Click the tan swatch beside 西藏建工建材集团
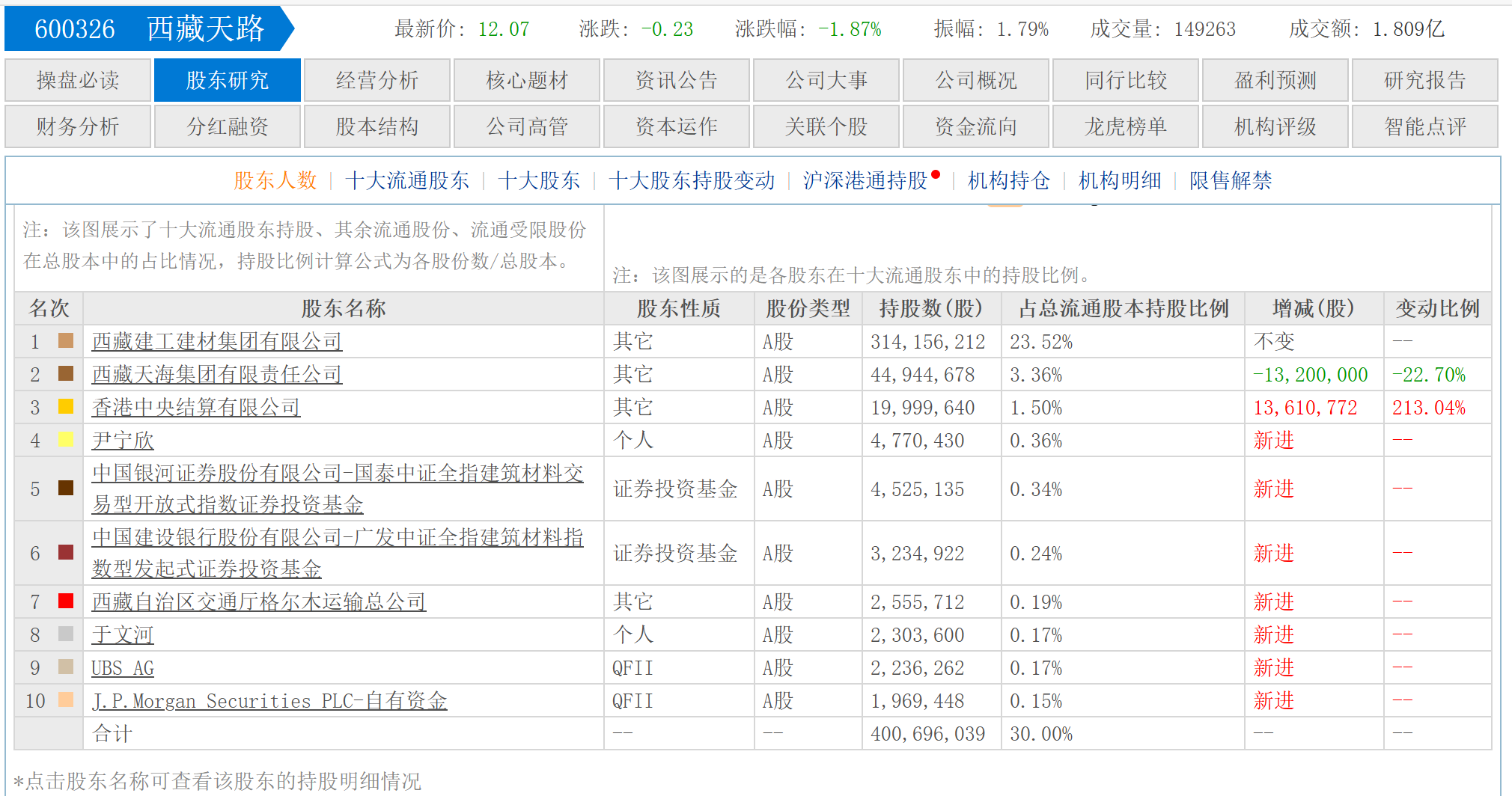 [66, 341]
